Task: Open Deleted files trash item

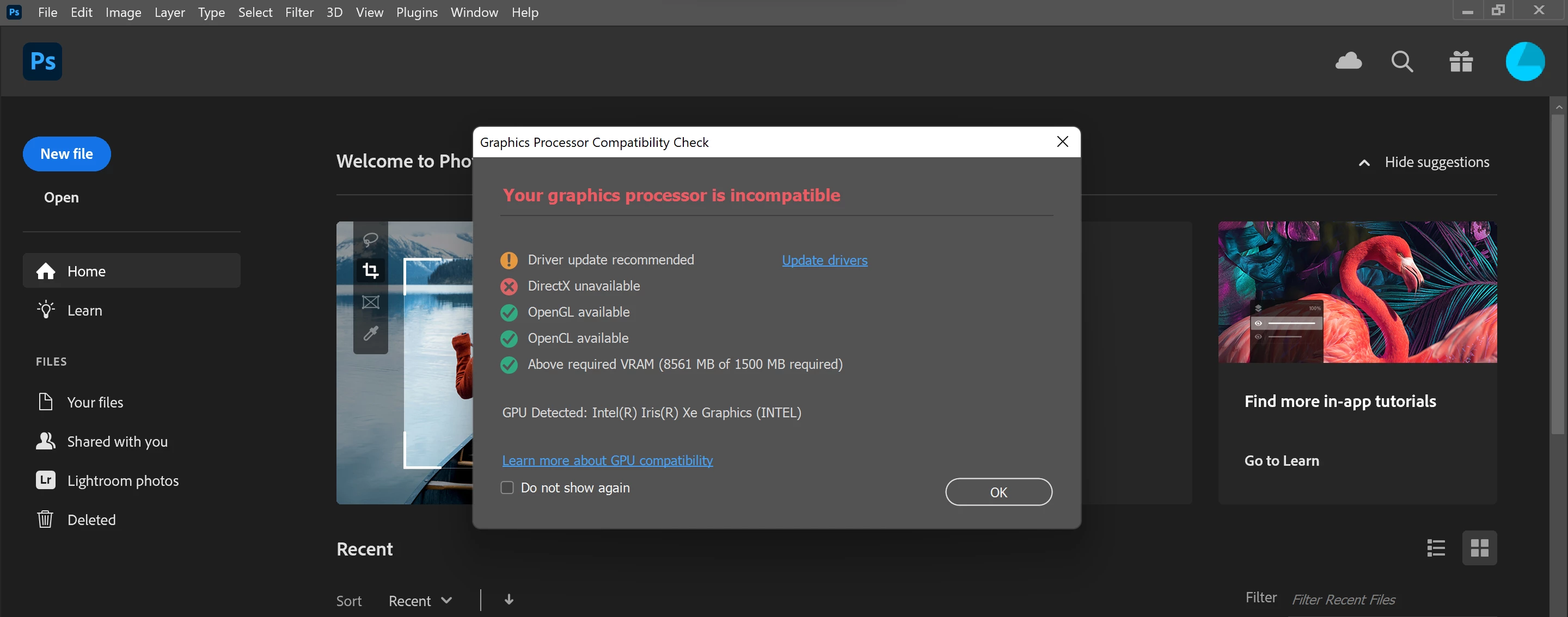Action: [91, 519]
